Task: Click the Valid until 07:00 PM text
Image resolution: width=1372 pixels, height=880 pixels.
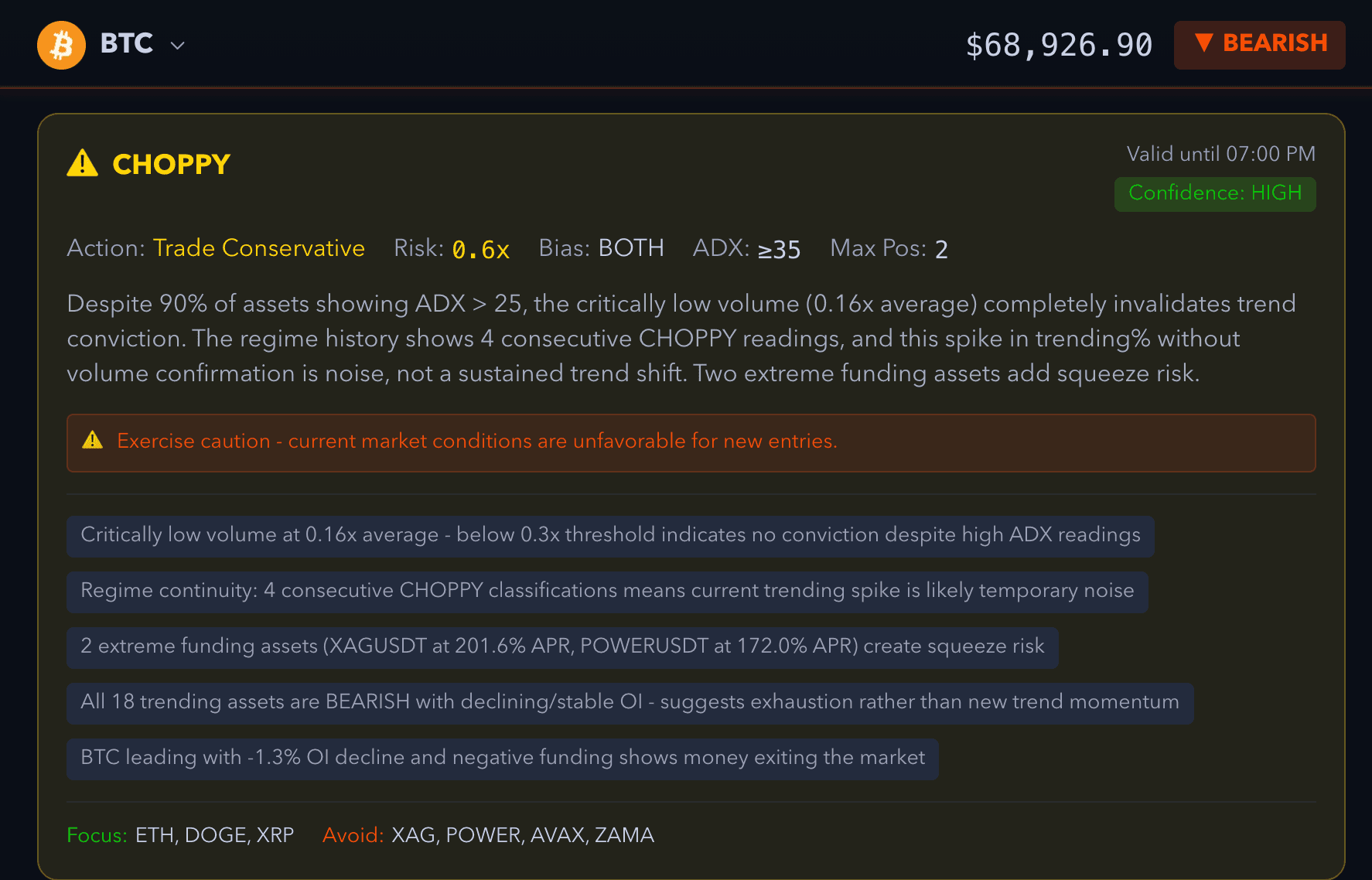Action: pos(1220,153)
